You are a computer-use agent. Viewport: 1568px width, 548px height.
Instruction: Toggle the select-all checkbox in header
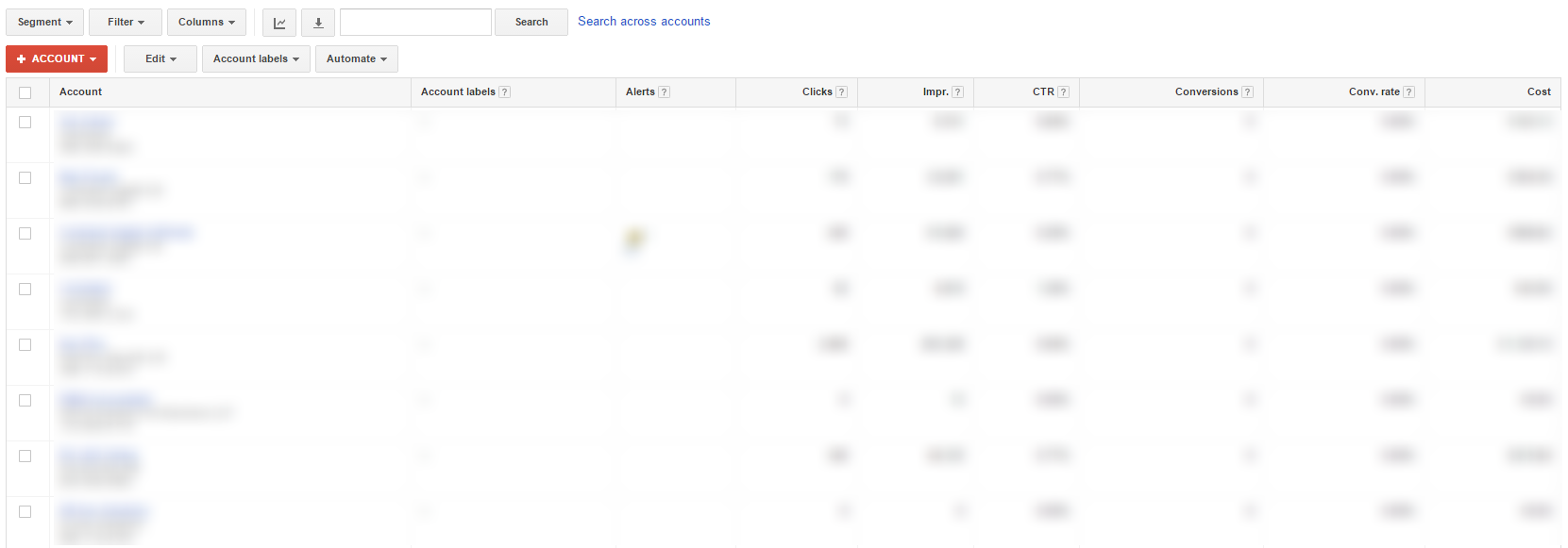tap(25, 92)
